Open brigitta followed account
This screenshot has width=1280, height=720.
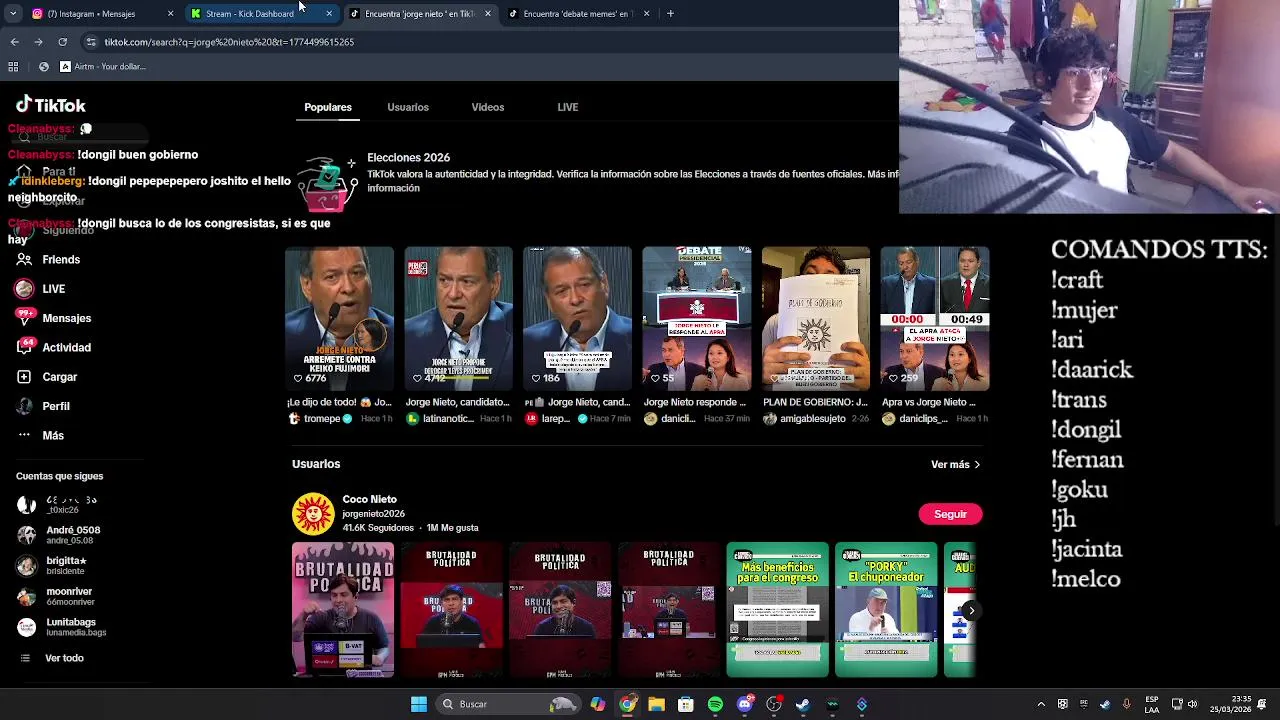point(53,566)
